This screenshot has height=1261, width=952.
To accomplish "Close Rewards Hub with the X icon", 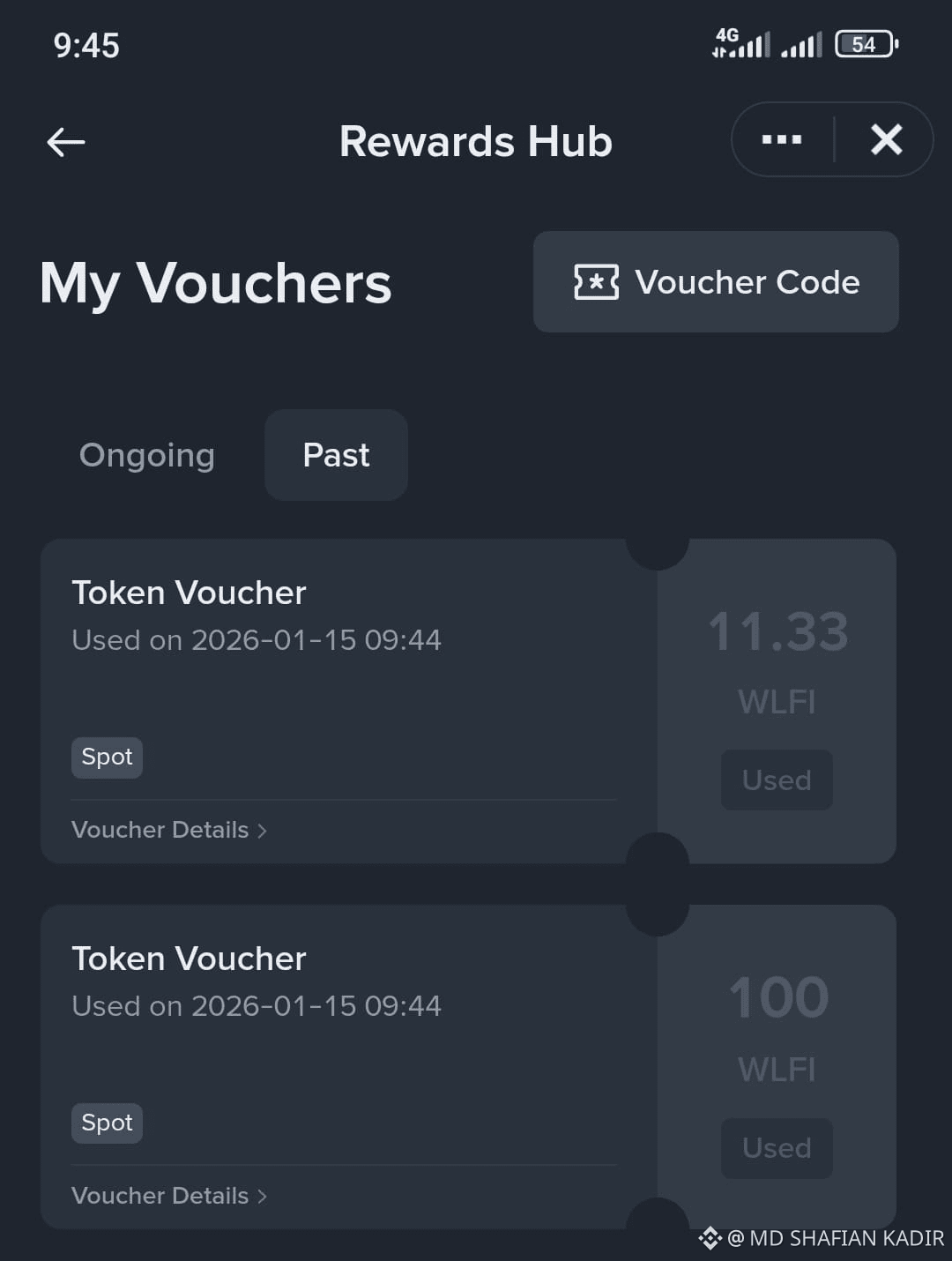I will [886, 139].
